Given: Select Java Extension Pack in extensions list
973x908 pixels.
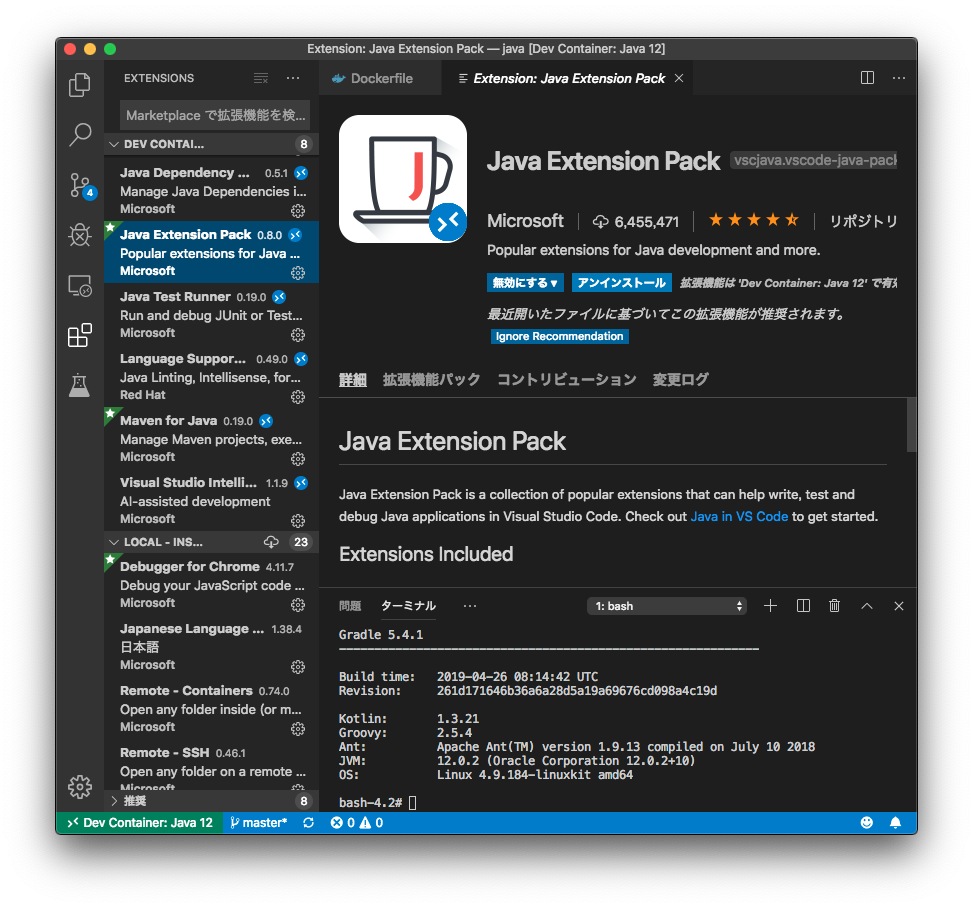Looking at the screenshot, I should [211, 252].
